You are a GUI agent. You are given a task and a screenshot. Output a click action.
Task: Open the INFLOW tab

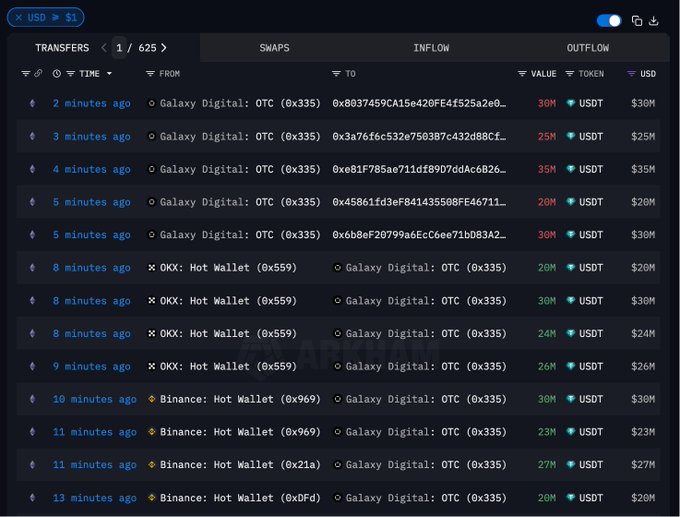point(431,48)
